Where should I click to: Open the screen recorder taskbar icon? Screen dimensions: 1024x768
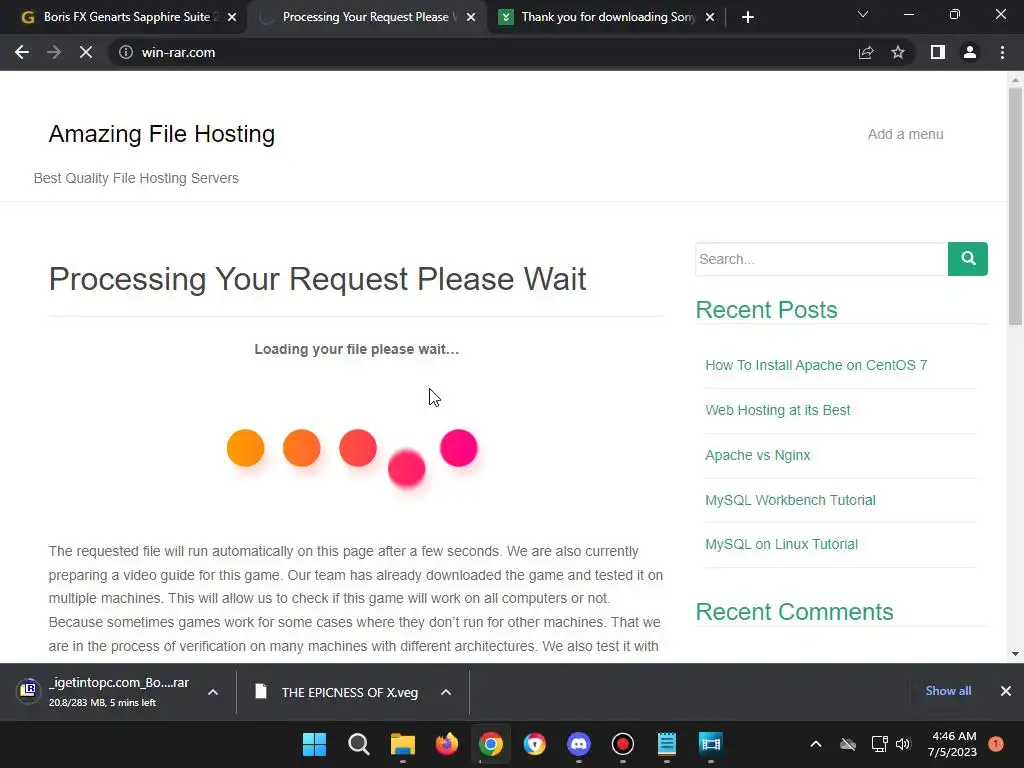tap(622, 744)
